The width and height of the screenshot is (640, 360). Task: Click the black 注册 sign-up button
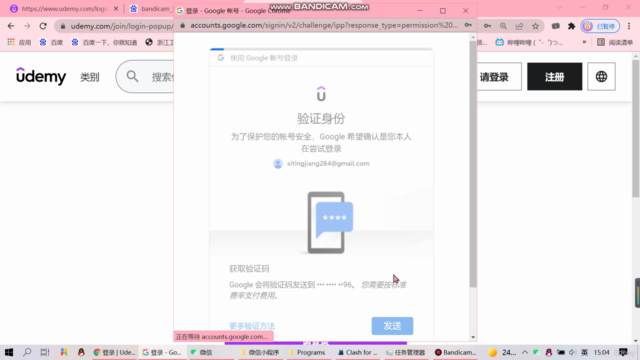click(554, 76)
